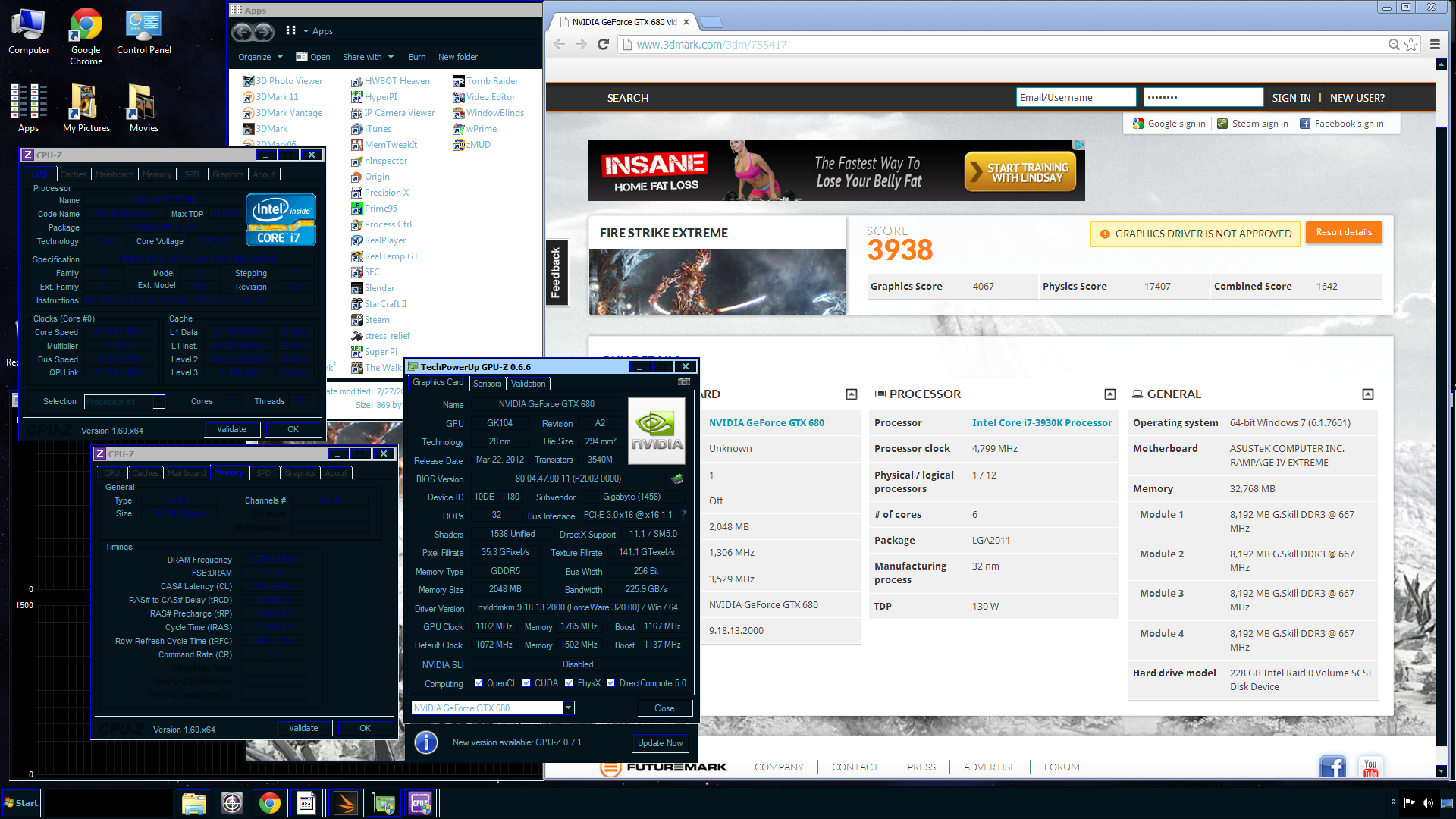This screenshot has width=1456, height=819.
Task: Click the Chrome address bar URL
Action: (x=711, y=45)
